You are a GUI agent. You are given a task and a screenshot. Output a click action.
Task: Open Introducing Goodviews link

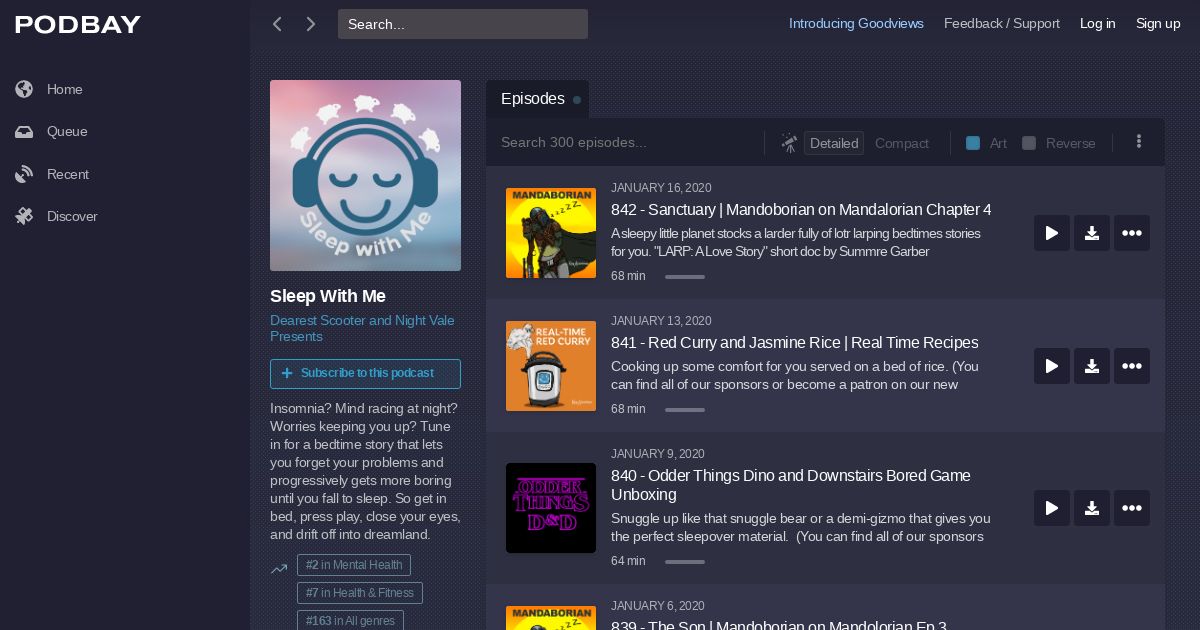[x=856, y=23]
